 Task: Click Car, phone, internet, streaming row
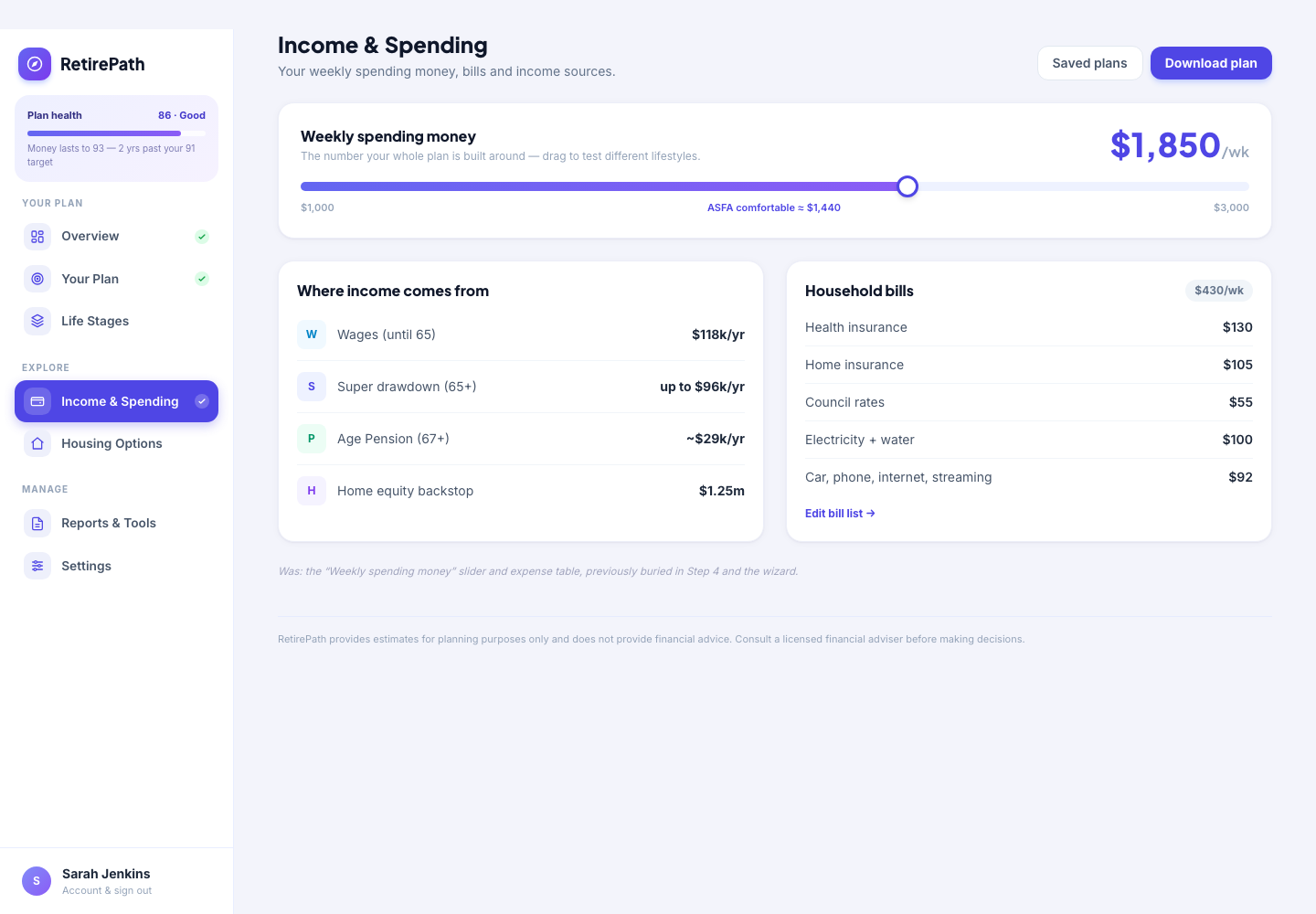(x=1029, y=477)
